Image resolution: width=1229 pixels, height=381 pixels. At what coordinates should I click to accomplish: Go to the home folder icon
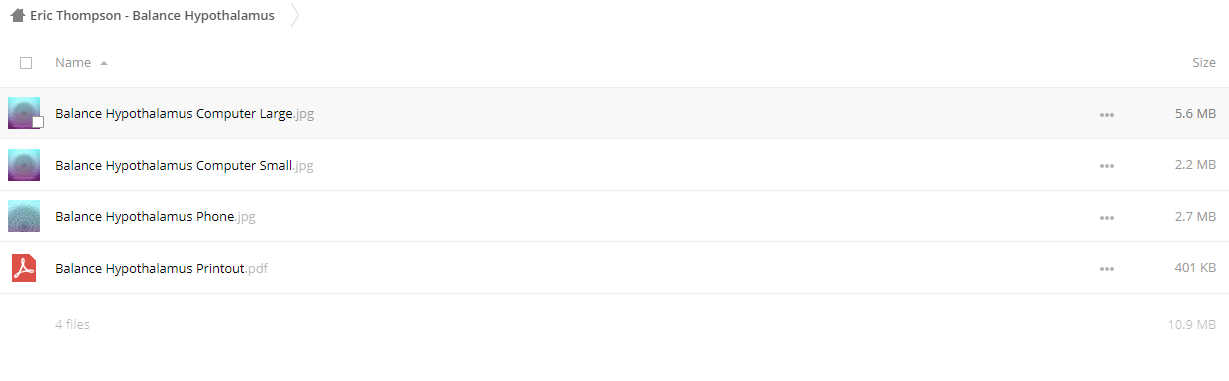click(17, 15)
